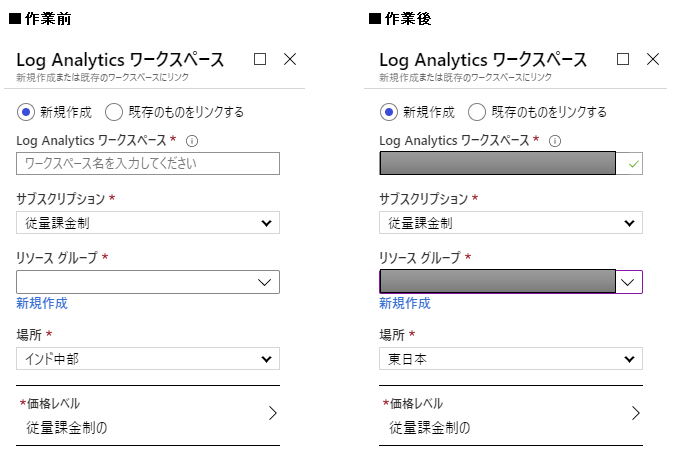
Task: Expand empty リソース グループ dropdown in before panel
Action: click(148, 282)
